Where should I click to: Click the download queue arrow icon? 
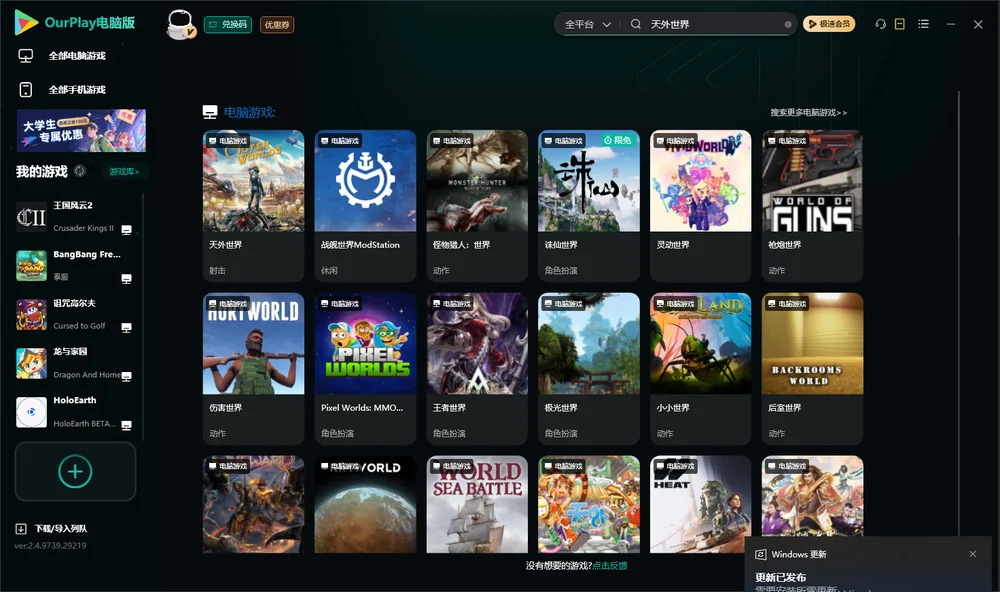20,528
